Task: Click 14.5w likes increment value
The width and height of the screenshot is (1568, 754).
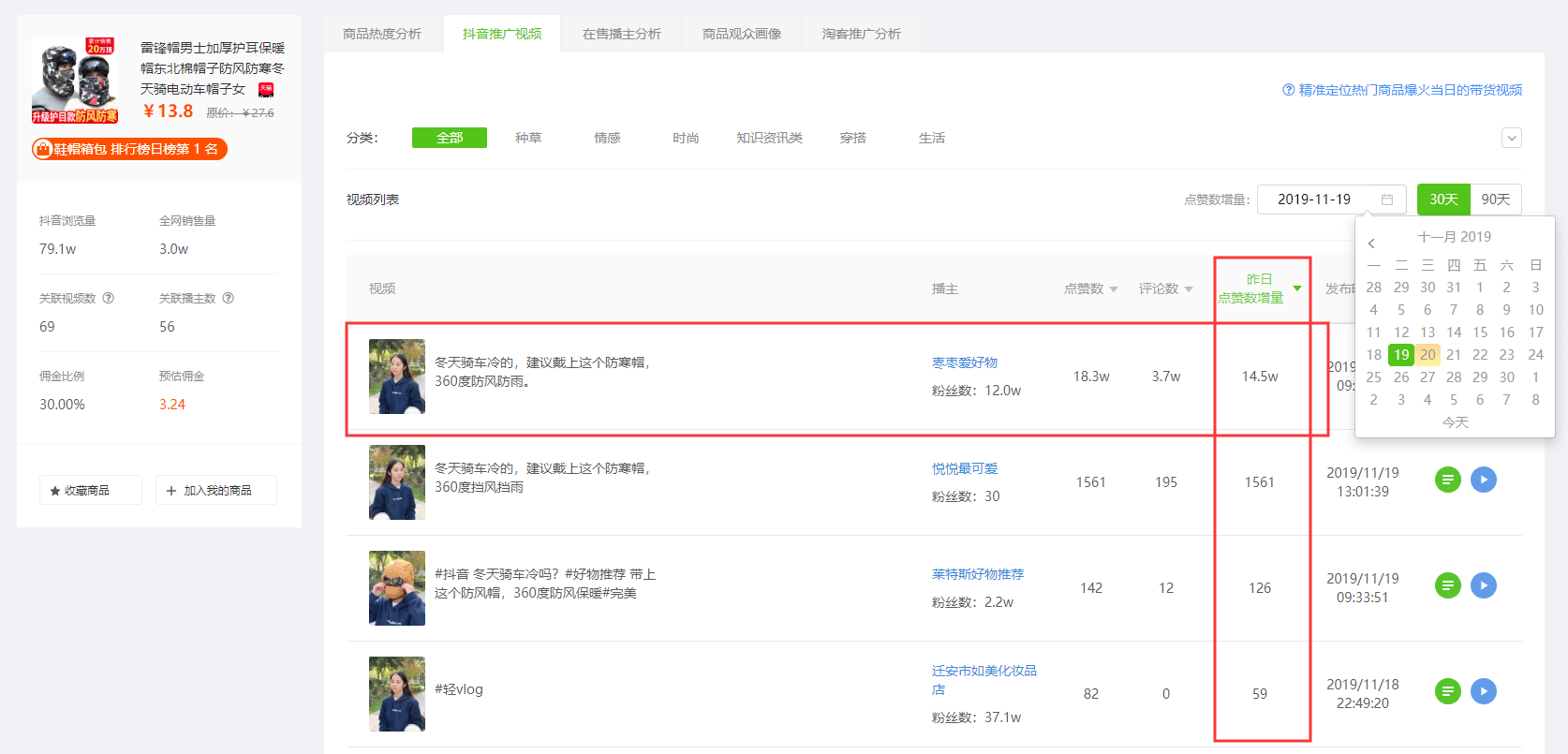Action: click(x=1260, y=377)
